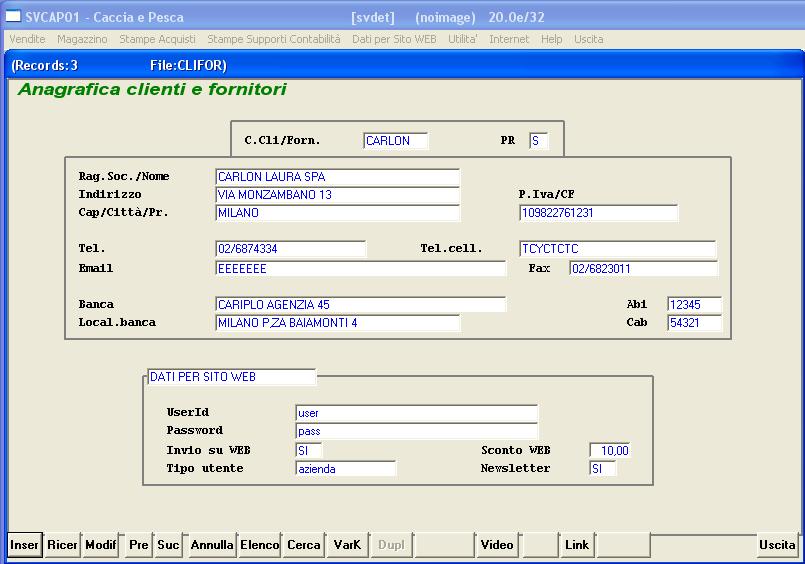Screen dimensions: 805x564
Task: Click the Cap/Città/Pr. field MILANO
Action: [x=337, y=213]
